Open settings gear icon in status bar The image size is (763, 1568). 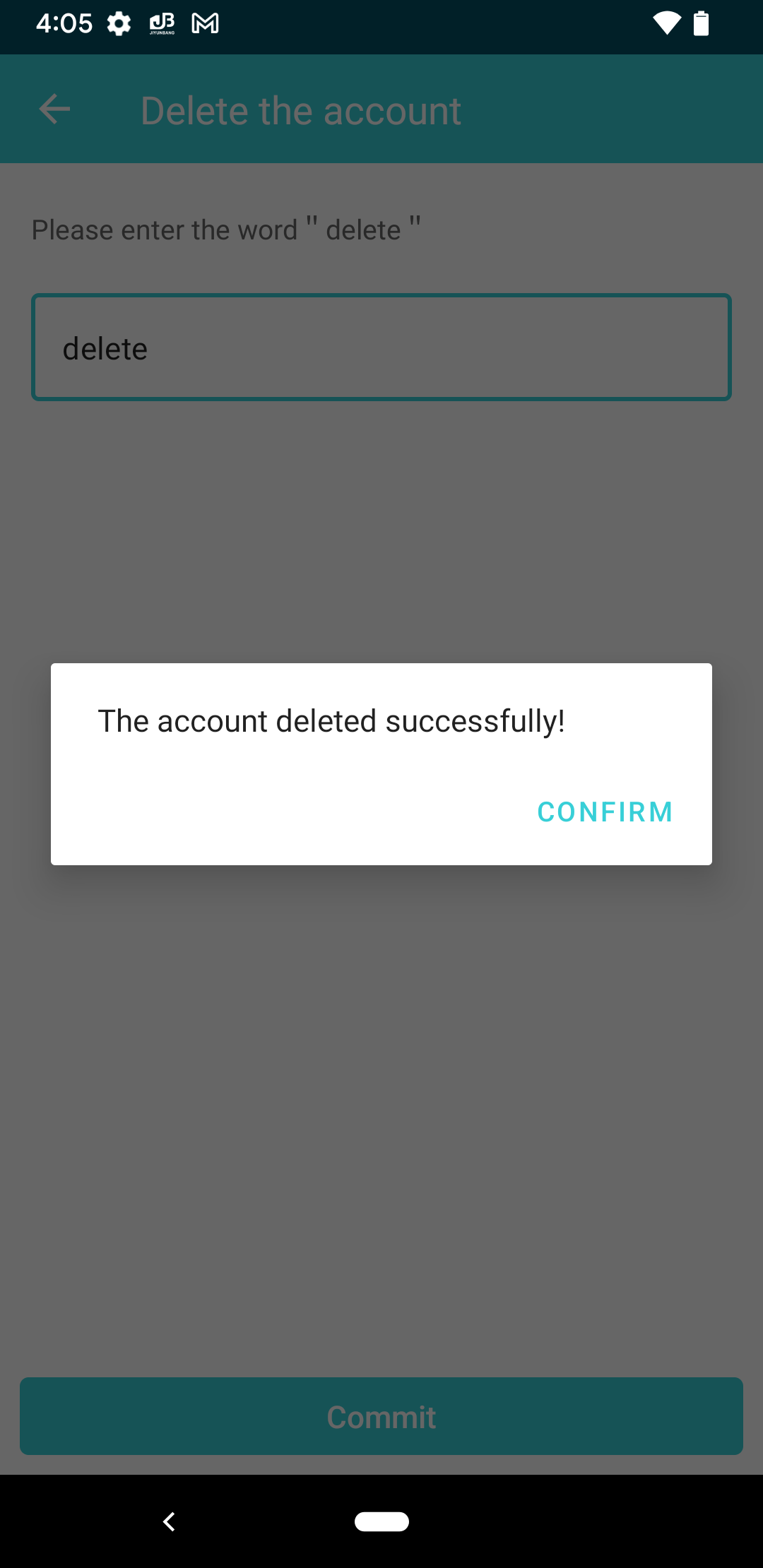(119, 23)
